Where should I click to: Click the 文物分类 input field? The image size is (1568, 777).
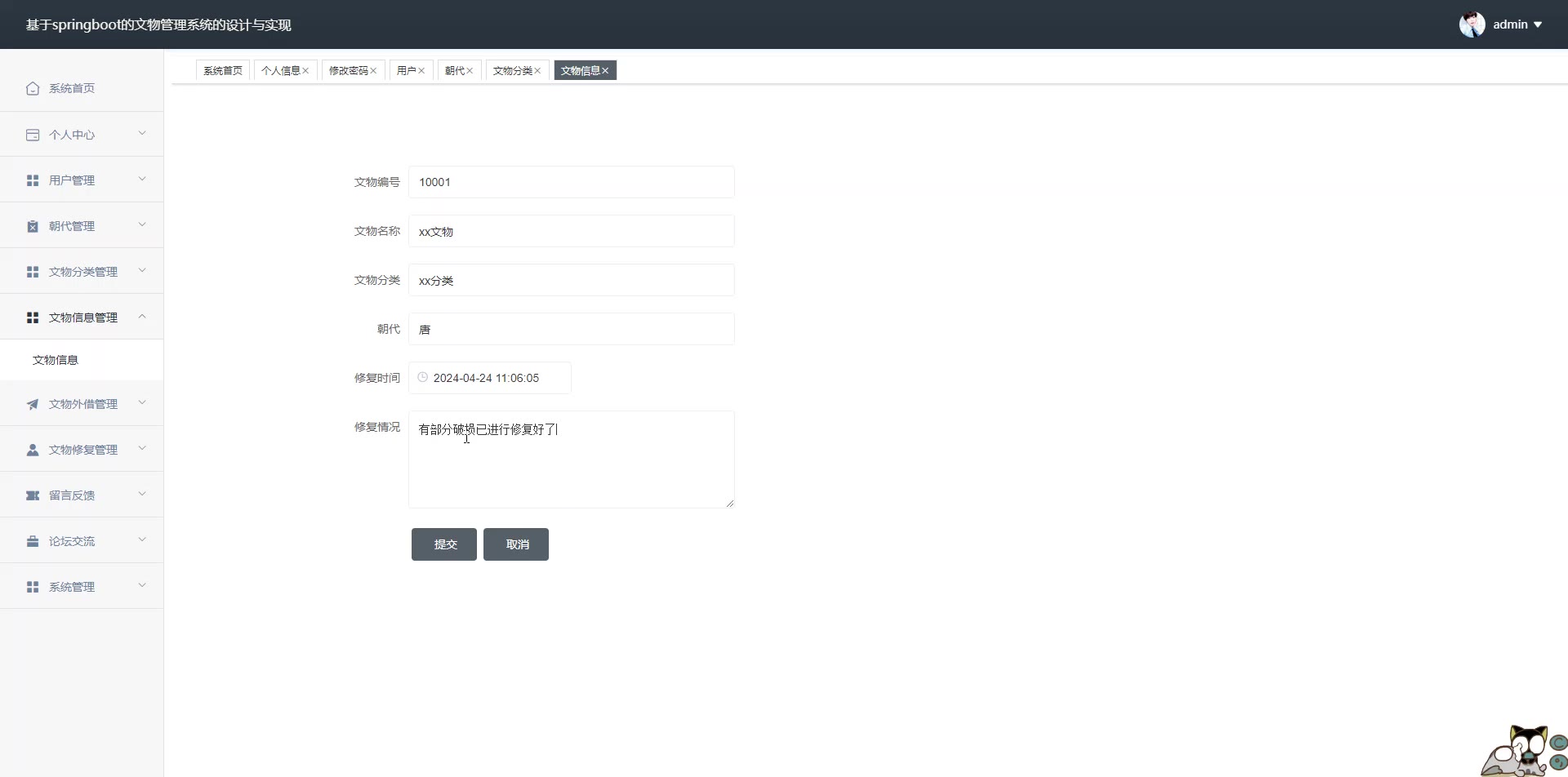(572, 280)
